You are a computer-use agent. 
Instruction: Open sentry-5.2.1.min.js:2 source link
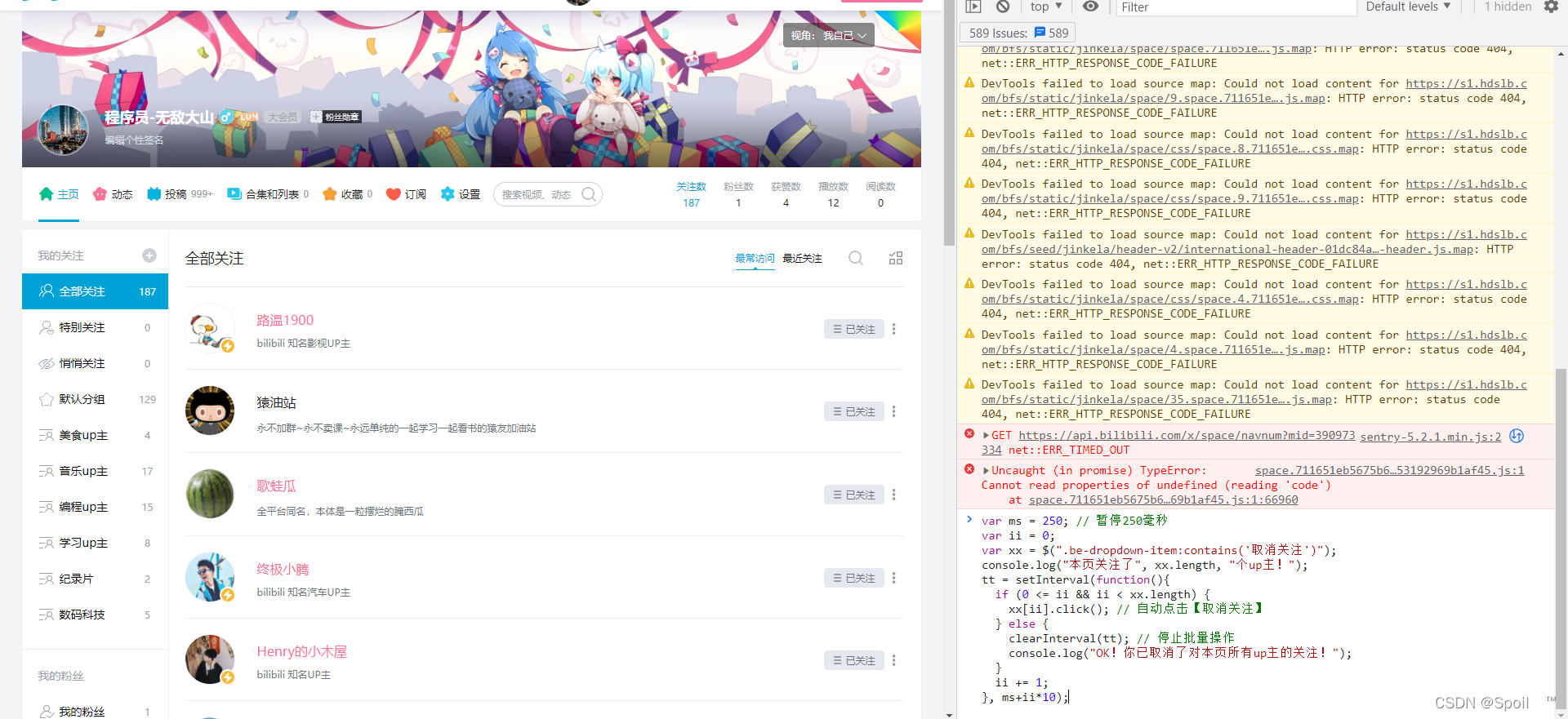click(x=1431, y=437)
